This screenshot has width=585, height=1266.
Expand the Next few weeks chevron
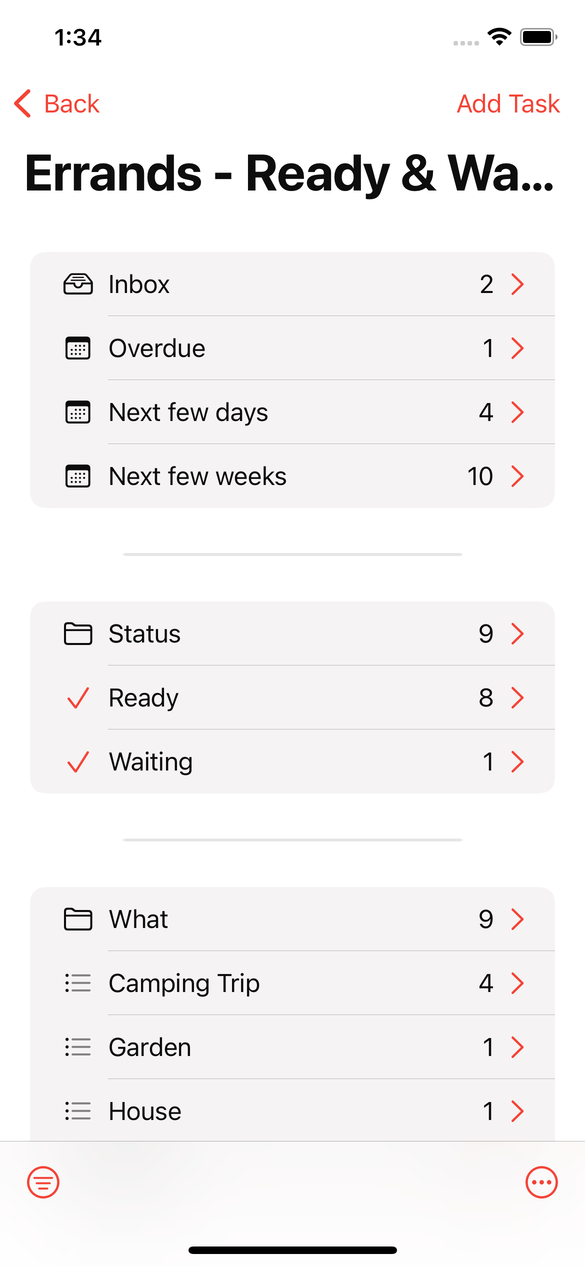point(517,477)
